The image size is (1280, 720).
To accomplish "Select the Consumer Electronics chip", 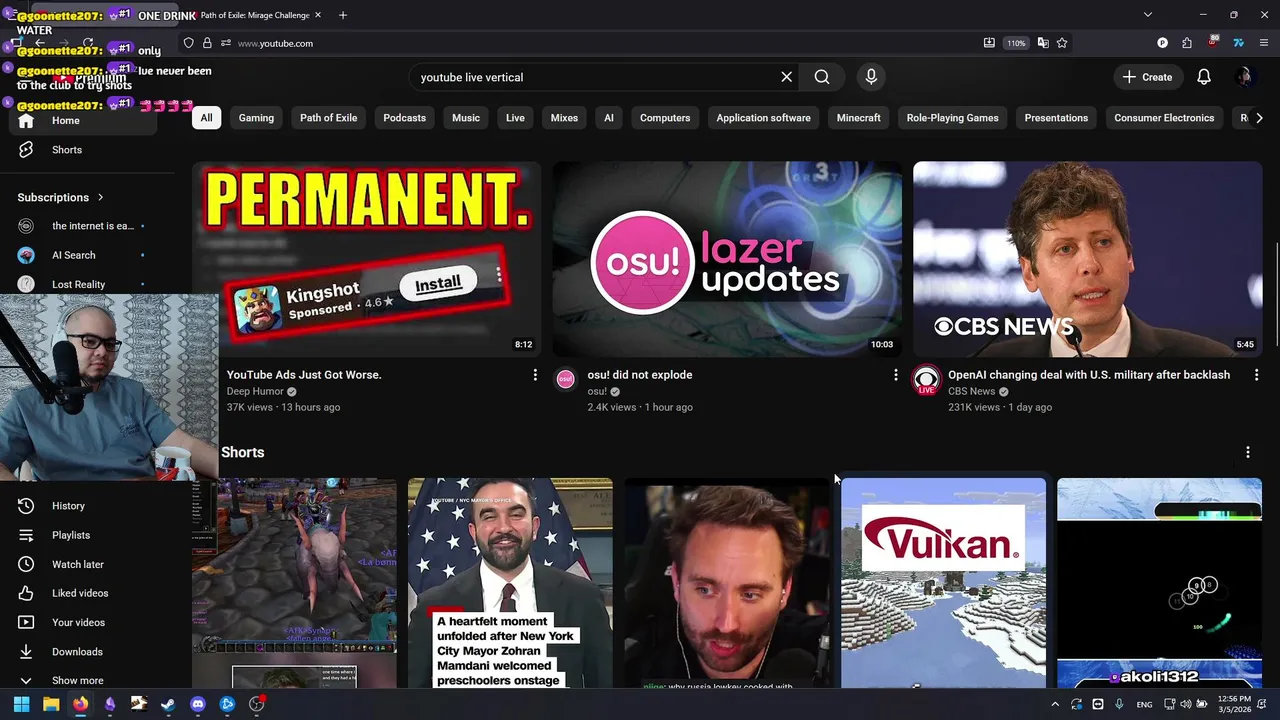I will (1164, 118).
